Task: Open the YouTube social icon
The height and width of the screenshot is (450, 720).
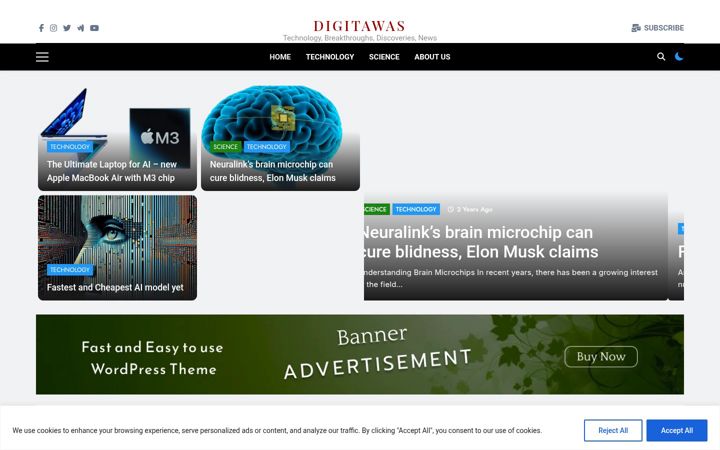Action: pos(94,28)
